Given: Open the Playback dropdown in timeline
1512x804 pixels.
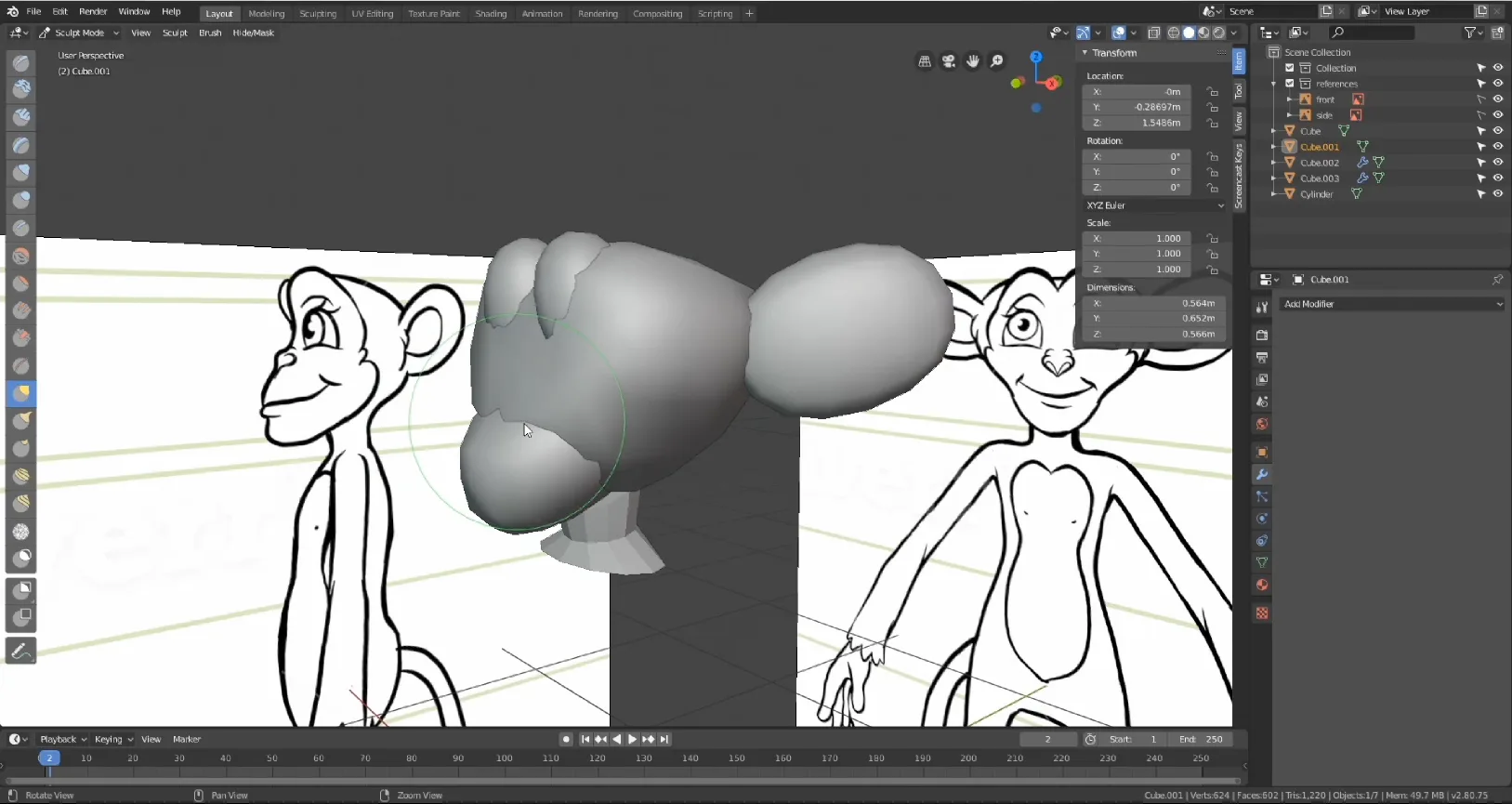Looking at the screenshot, I should click(63, 739).
